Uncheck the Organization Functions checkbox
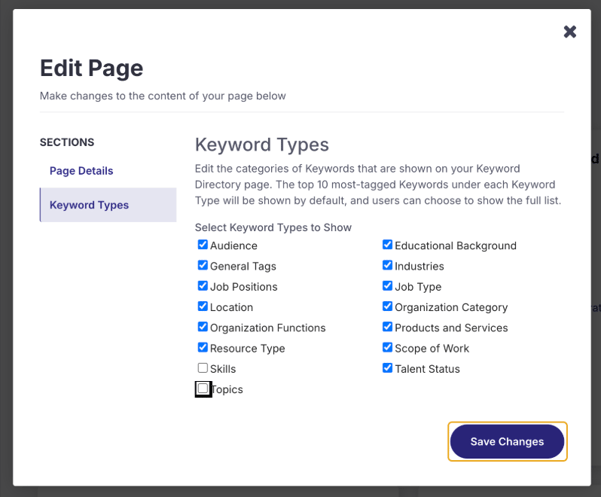The width and height of the screenshot is (601, 497). [x=203, y=327]
